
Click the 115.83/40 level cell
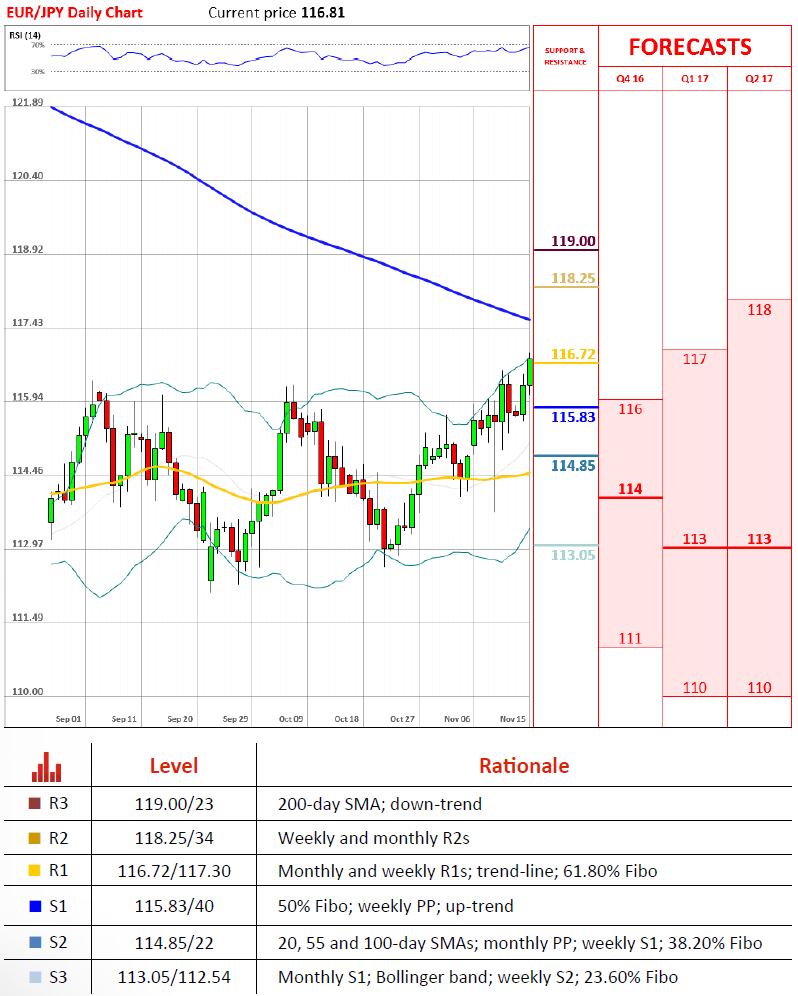pyautogui.click(x=174, y=906)
